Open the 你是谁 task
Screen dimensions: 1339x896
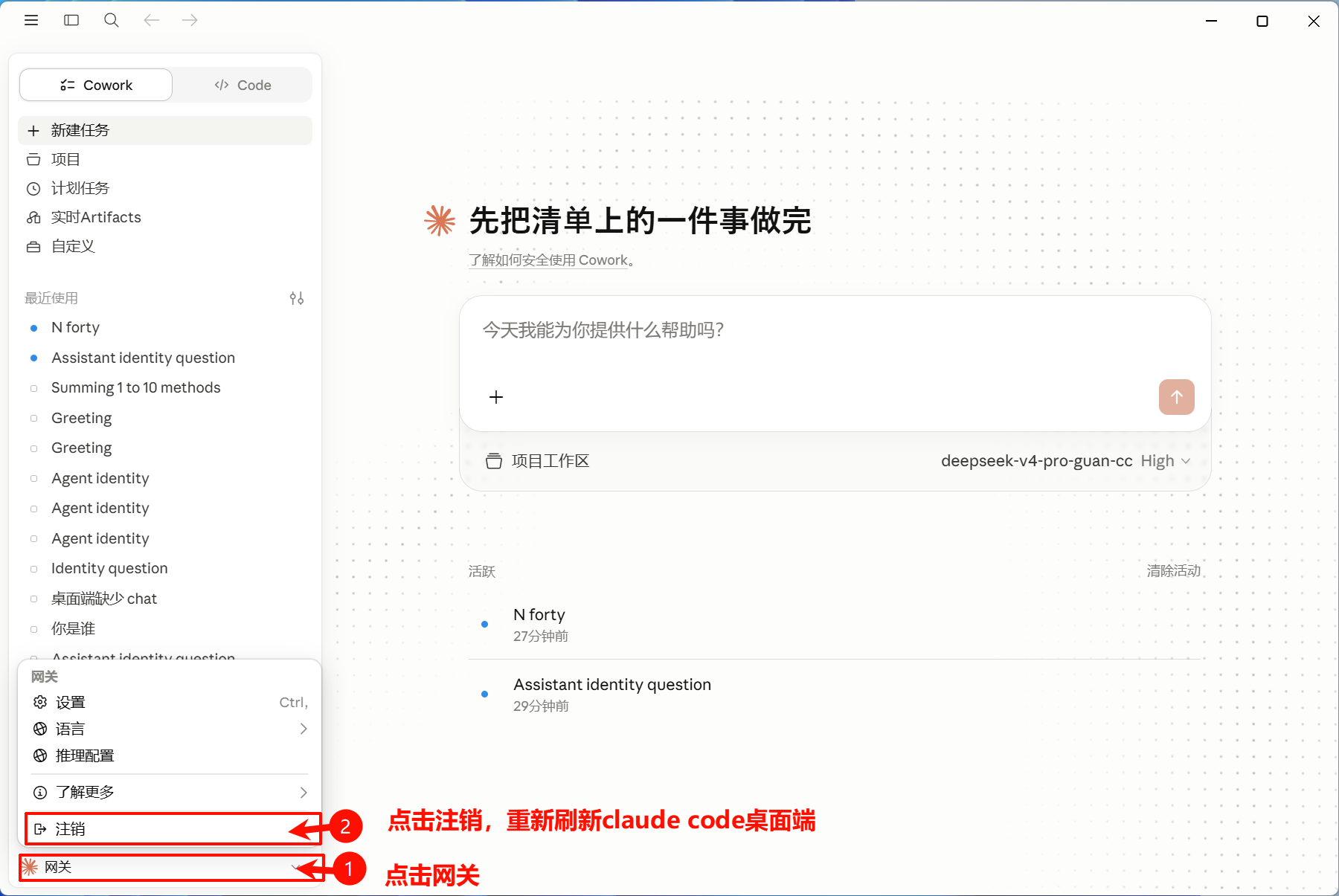165,628
